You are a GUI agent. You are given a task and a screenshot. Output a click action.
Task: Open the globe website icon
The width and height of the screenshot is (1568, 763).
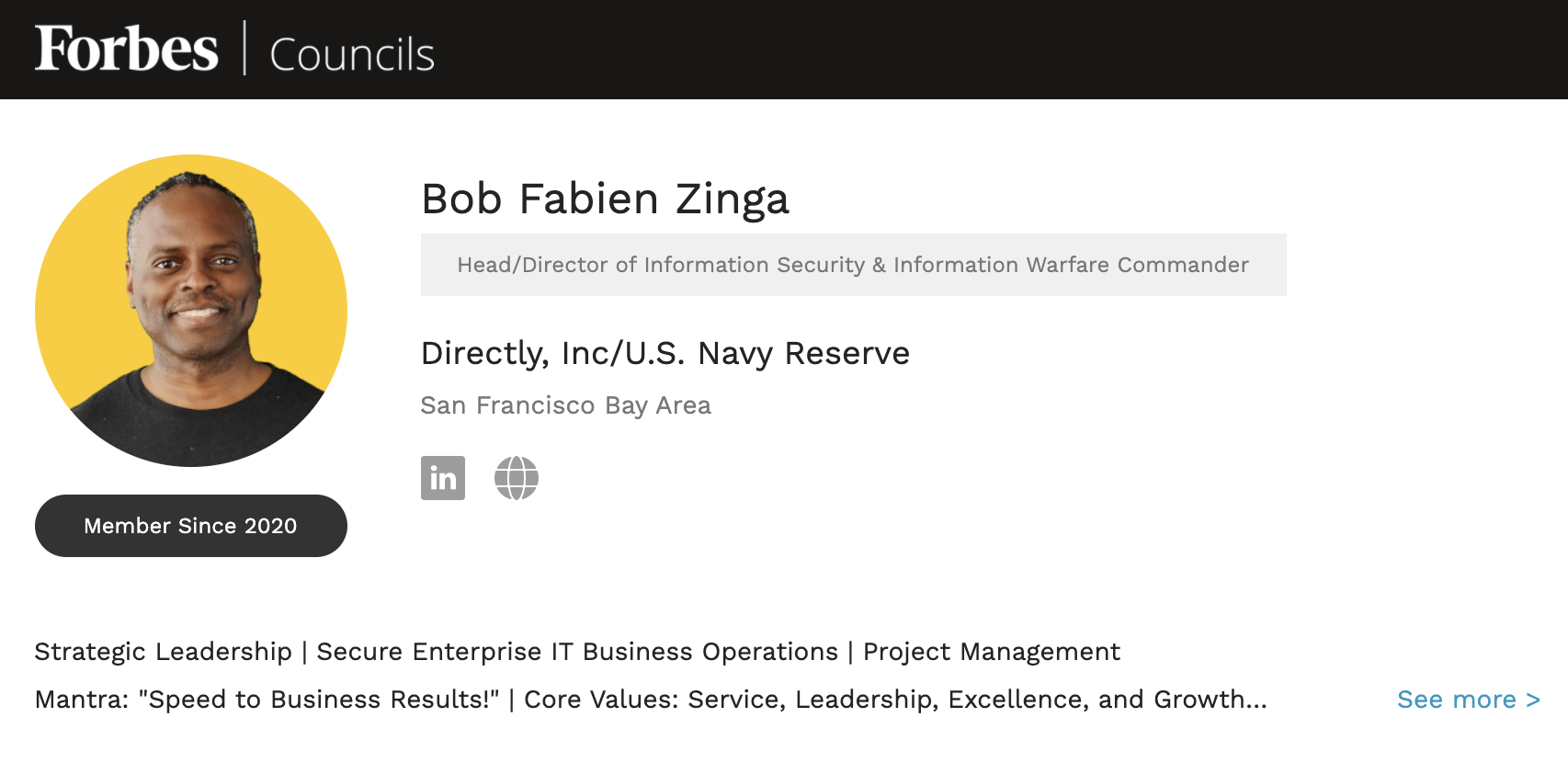point(517,478)
